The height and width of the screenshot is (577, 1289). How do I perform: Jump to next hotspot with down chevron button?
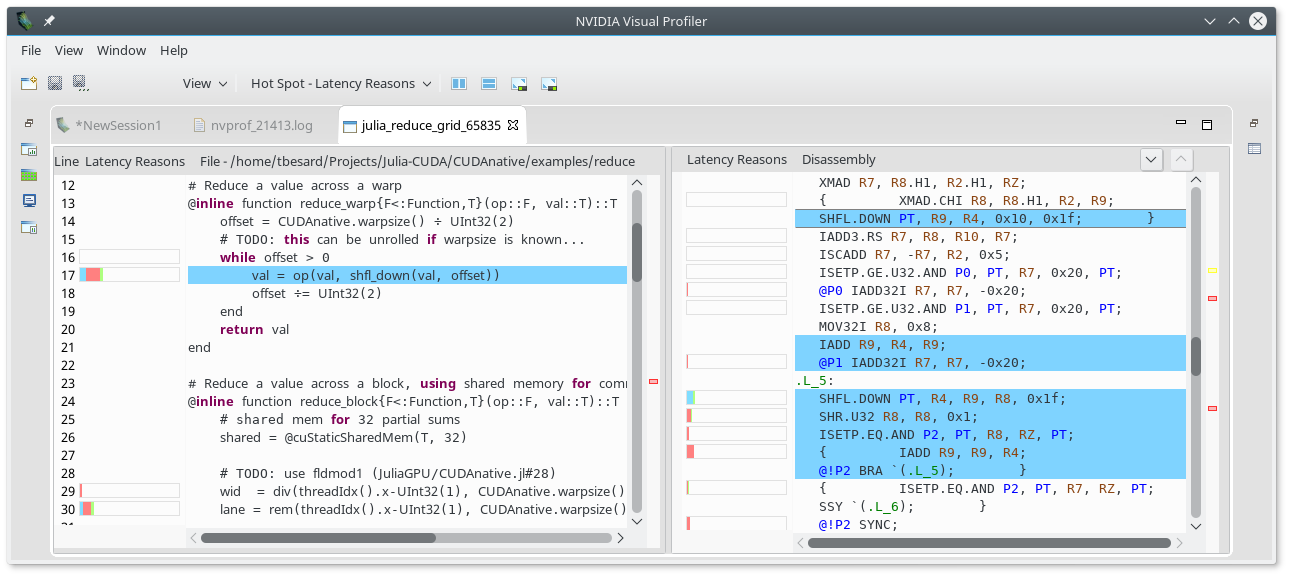tap(1151, 159)
